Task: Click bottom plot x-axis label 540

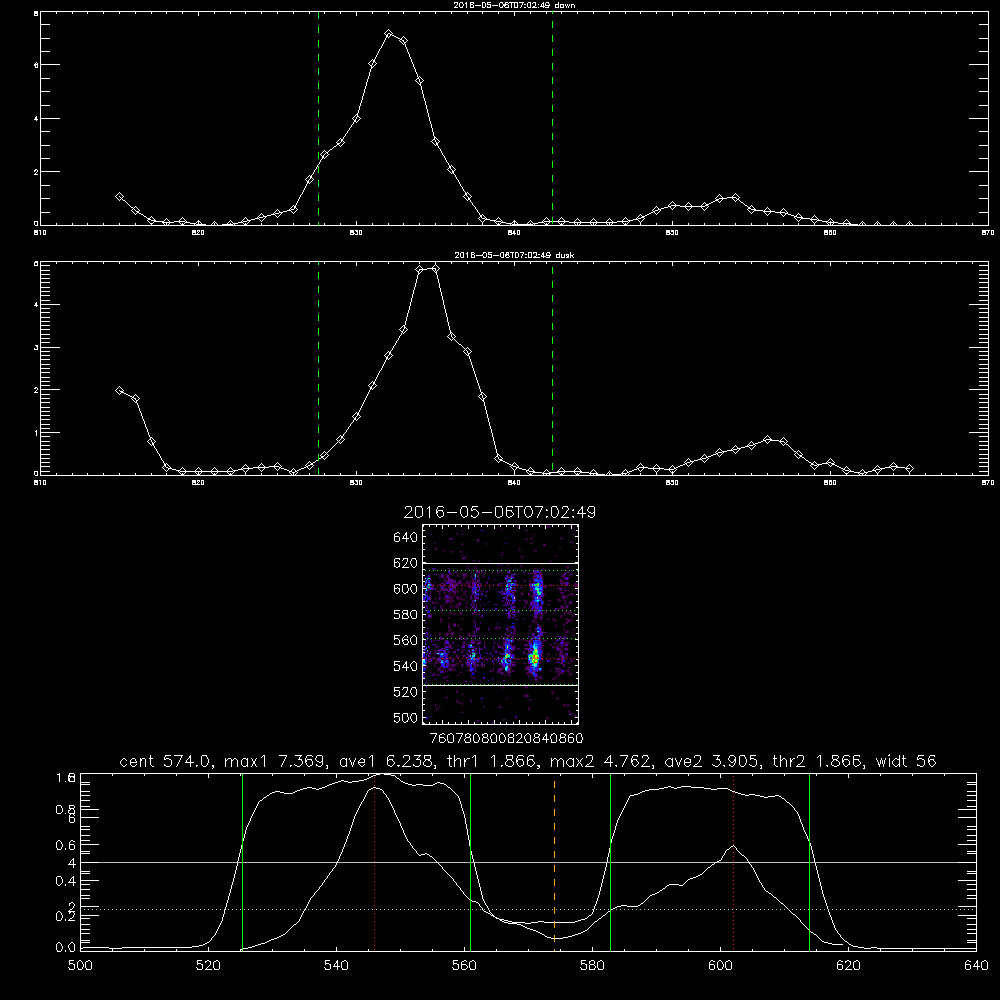Action: pos(336,966)
